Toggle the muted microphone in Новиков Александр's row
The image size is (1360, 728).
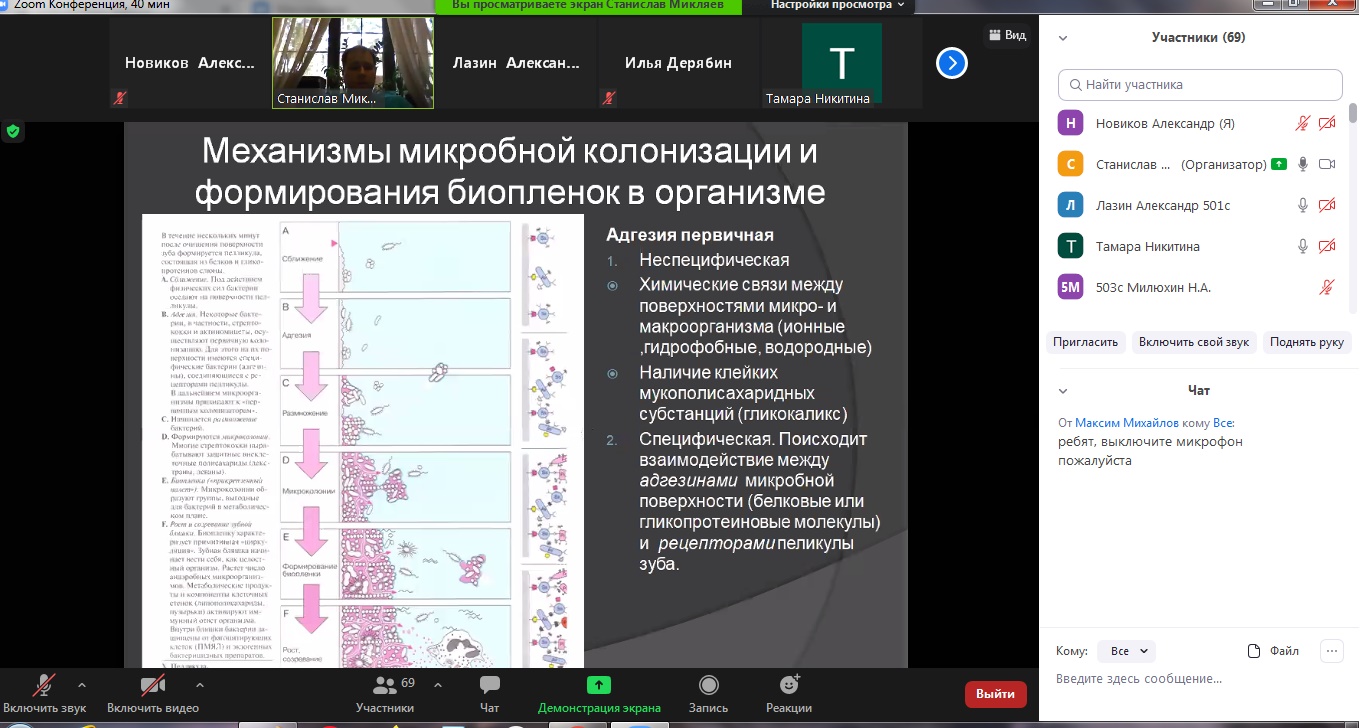(1302, 123)
